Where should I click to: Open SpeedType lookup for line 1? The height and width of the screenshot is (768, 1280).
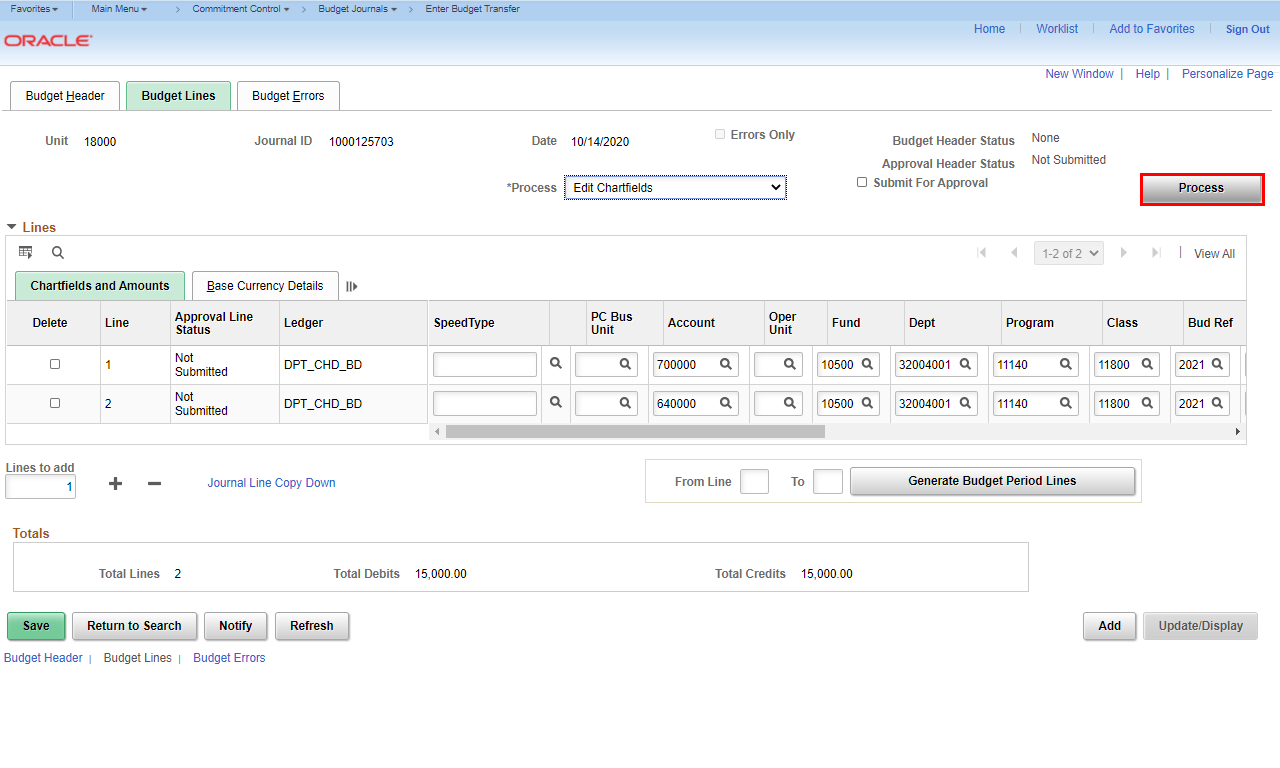click(x=556, y=364)
